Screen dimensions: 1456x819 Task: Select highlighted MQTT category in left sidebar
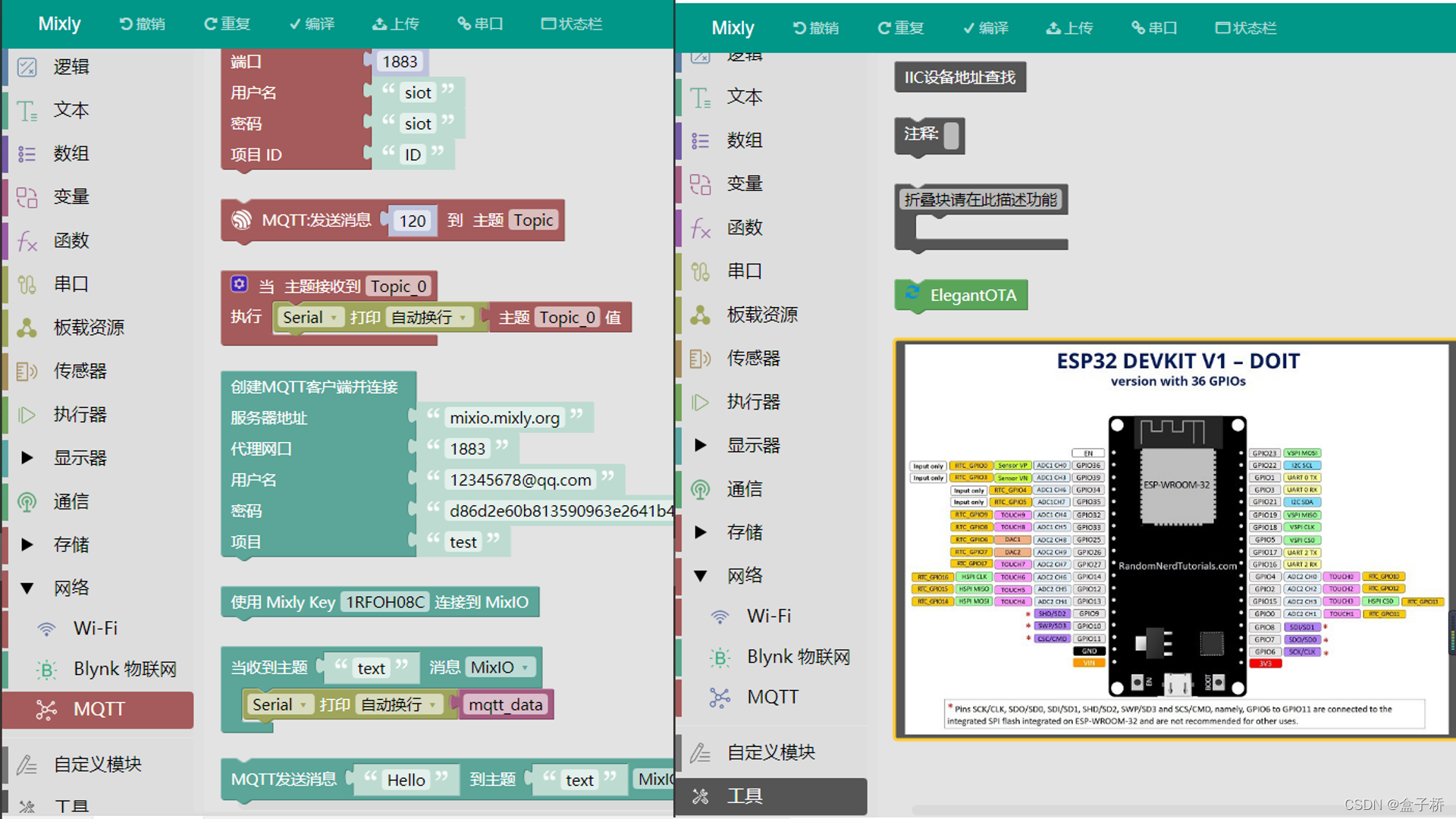(98, 710)
